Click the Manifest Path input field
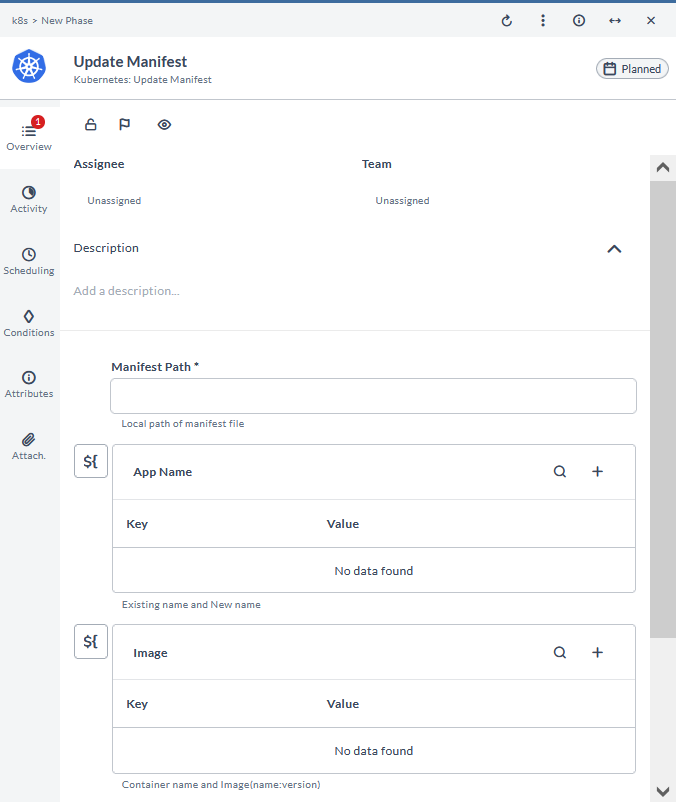Image resolution: width=676 pixels, height=802 pixels. pyautogui.click(x=373, y=396)
